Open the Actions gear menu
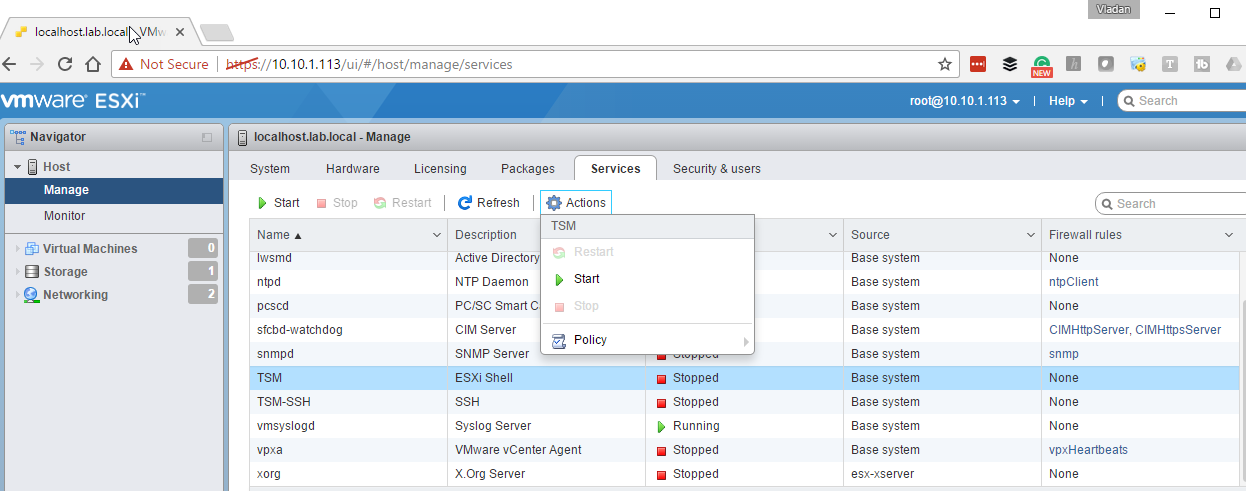Image resolution: width=1246 pixels, height=491 pixels. (576, 203)
